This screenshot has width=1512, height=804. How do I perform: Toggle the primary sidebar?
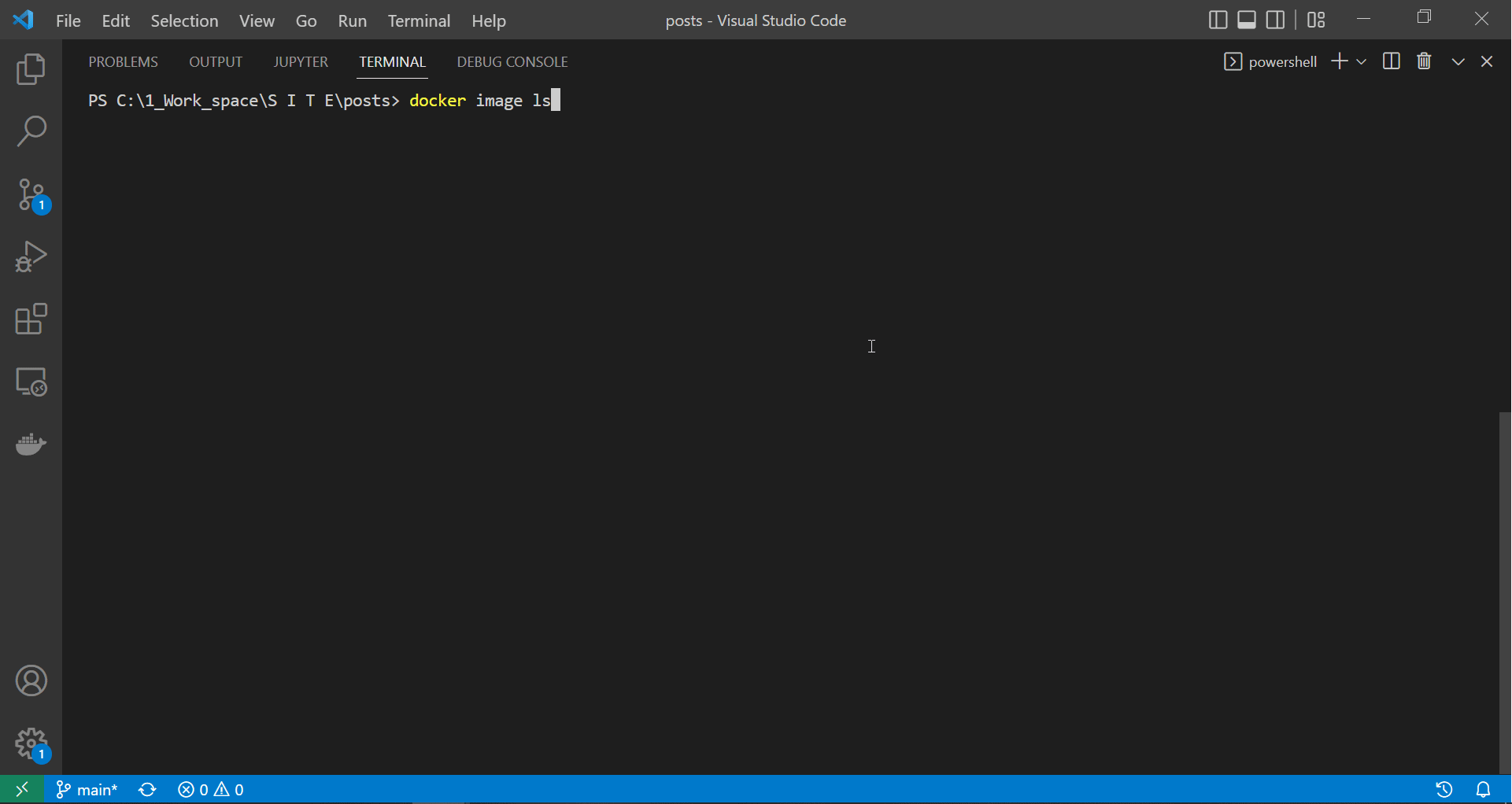tap(1218, 20)
